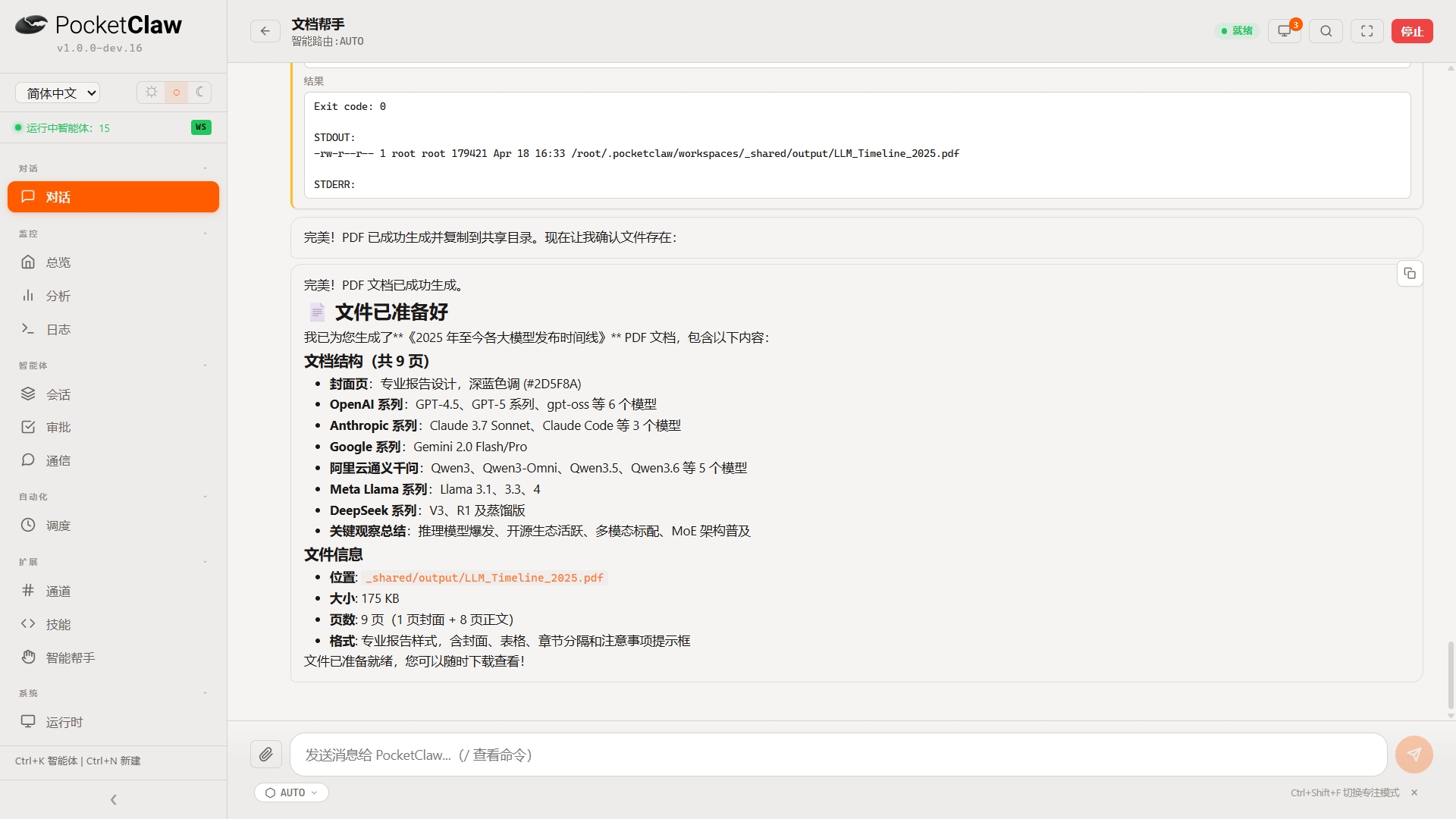Click the OpenAI 系列 bullet
This screenshot has width=1456, height=819.
493,404
